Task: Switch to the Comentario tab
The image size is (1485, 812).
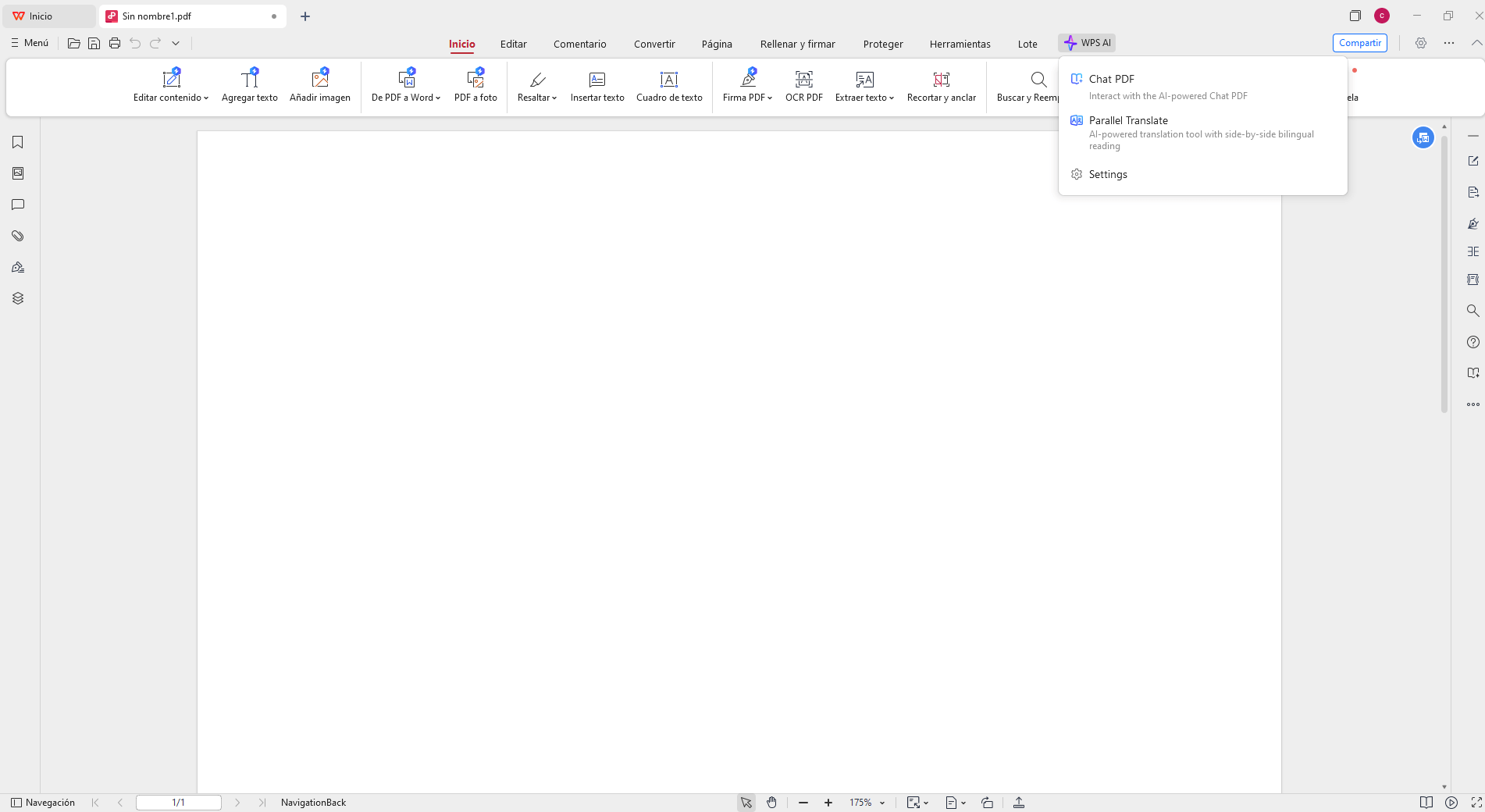Action: [x=579, y=44]
